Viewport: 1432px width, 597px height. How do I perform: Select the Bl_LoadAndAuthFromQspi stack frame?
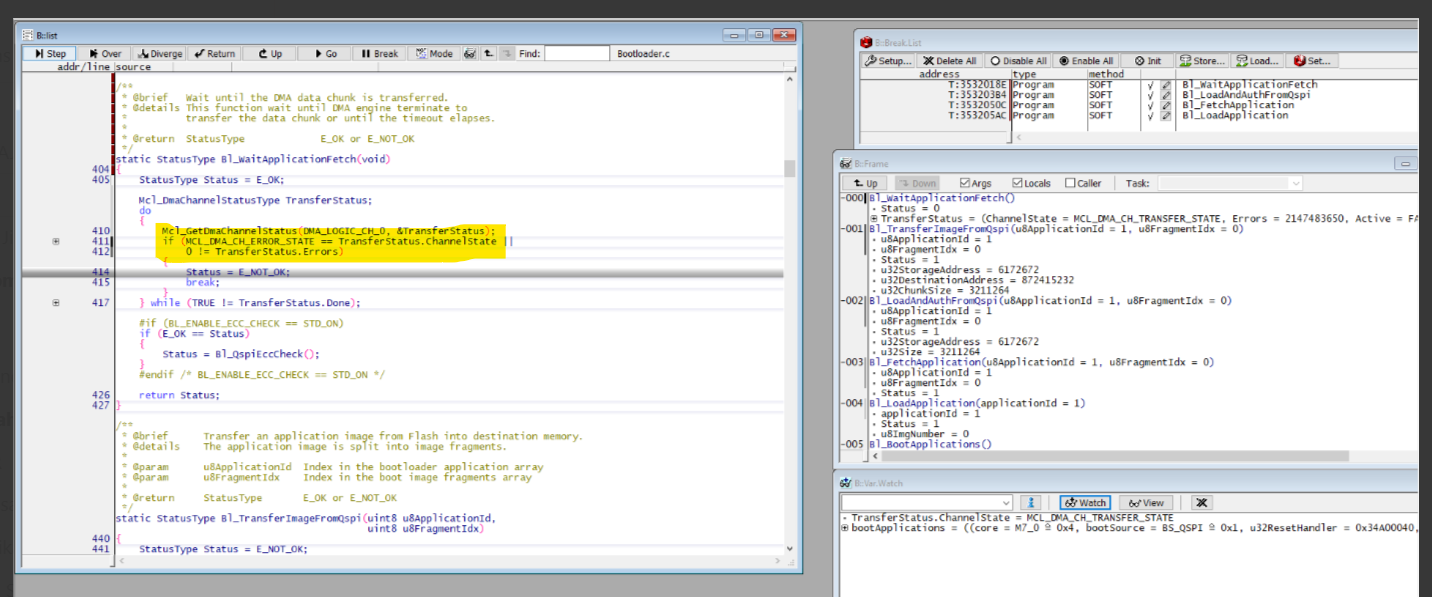coord(1050,300)
